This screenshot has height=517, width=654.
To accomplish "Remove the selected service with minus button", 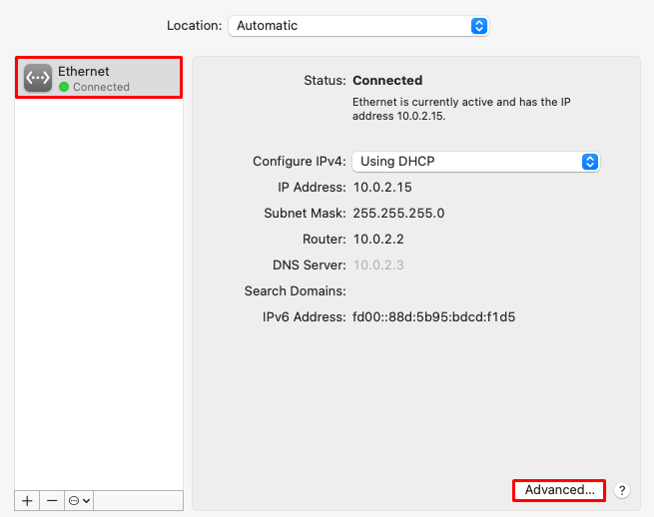I will pos(52,500).
